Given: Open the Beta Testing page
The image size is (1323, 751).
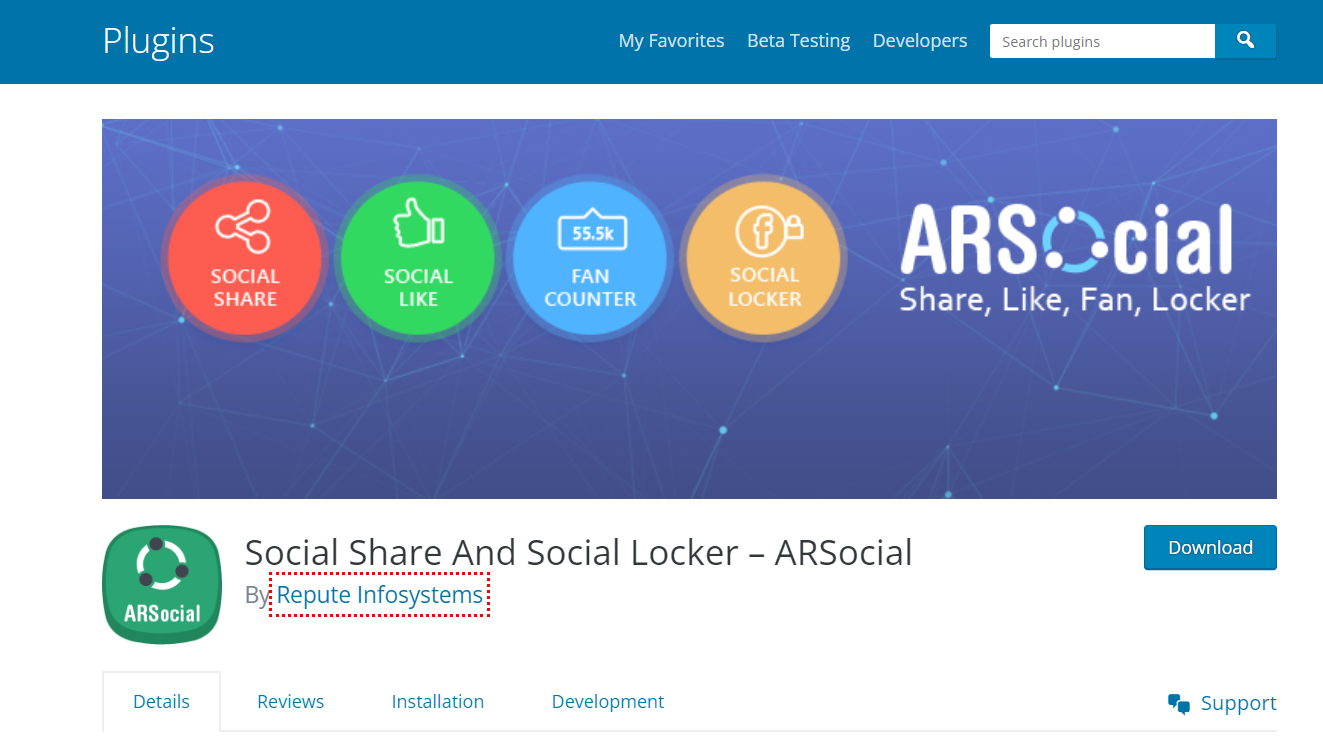Looking at the screenshot, I should coord(798,40).
